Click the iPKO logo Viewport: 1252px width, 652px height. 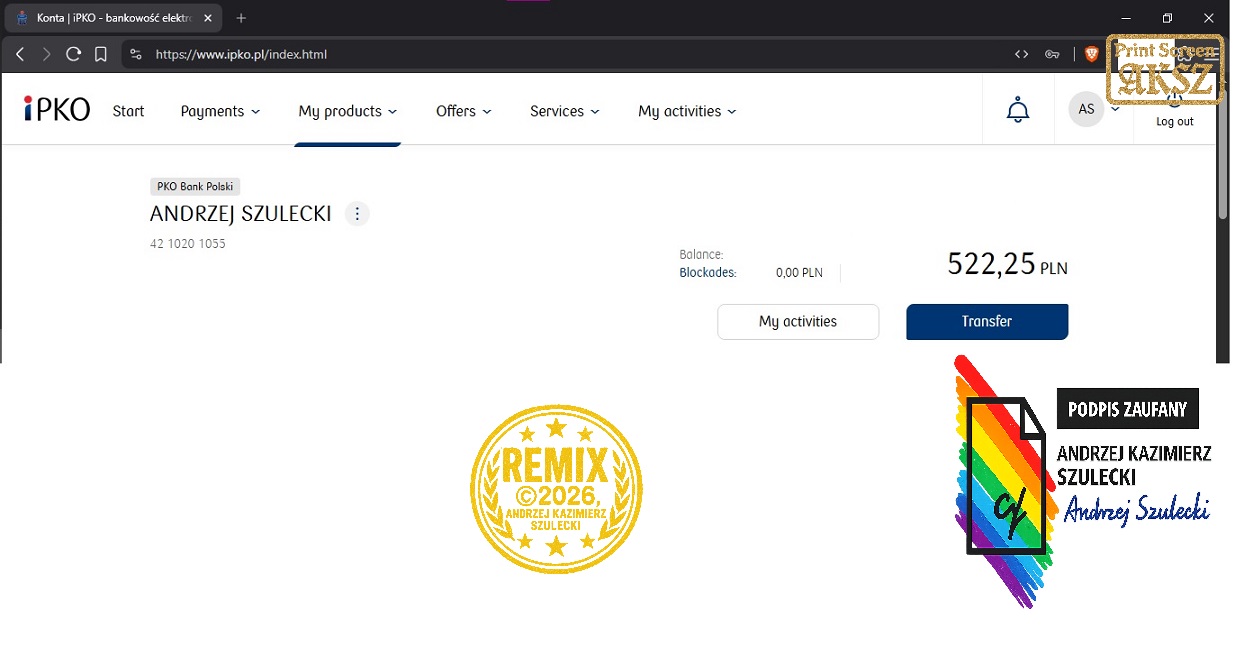click(x=57, y=110)
